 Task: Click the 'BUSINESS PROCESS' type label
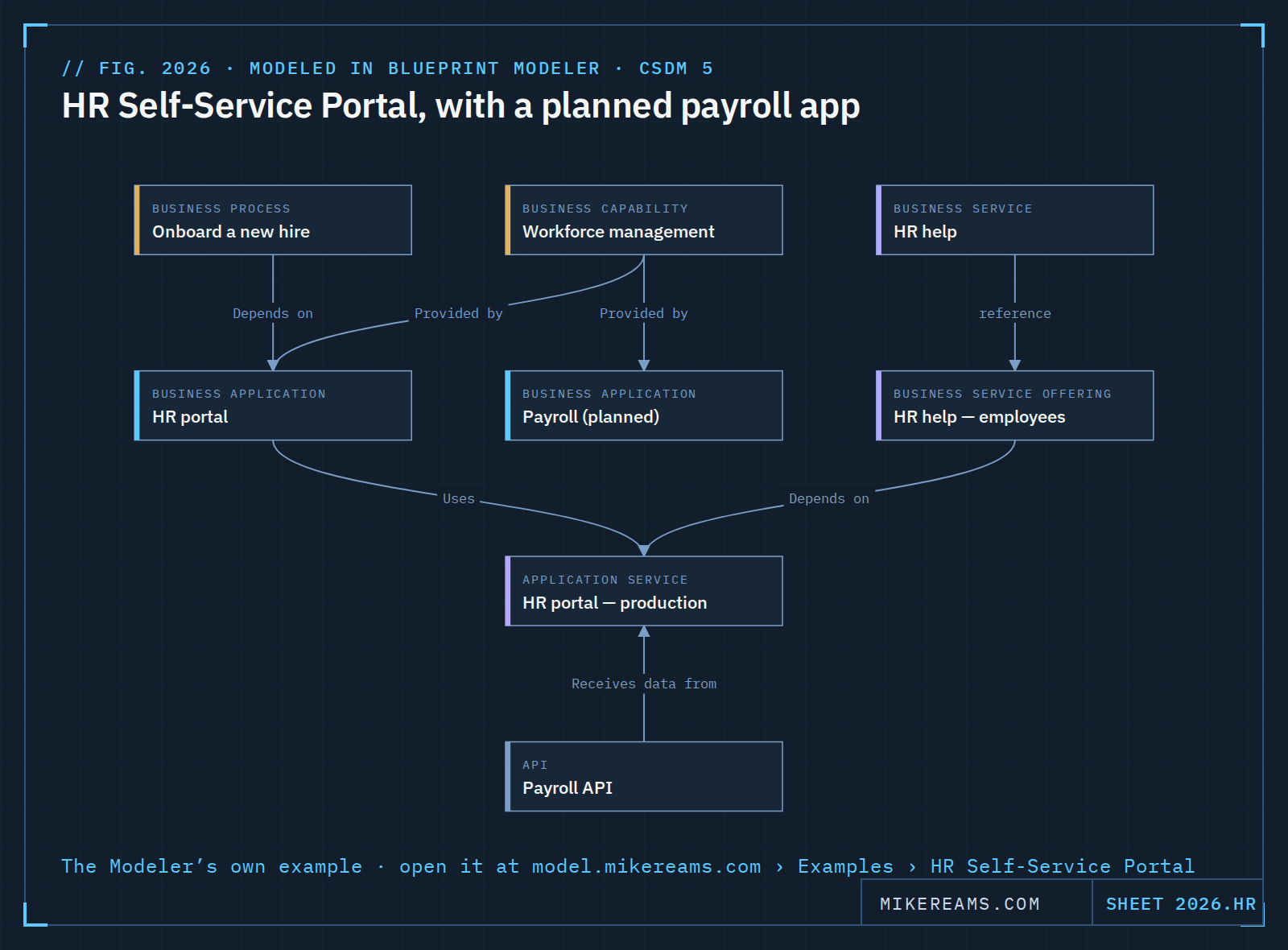(221, 209)
